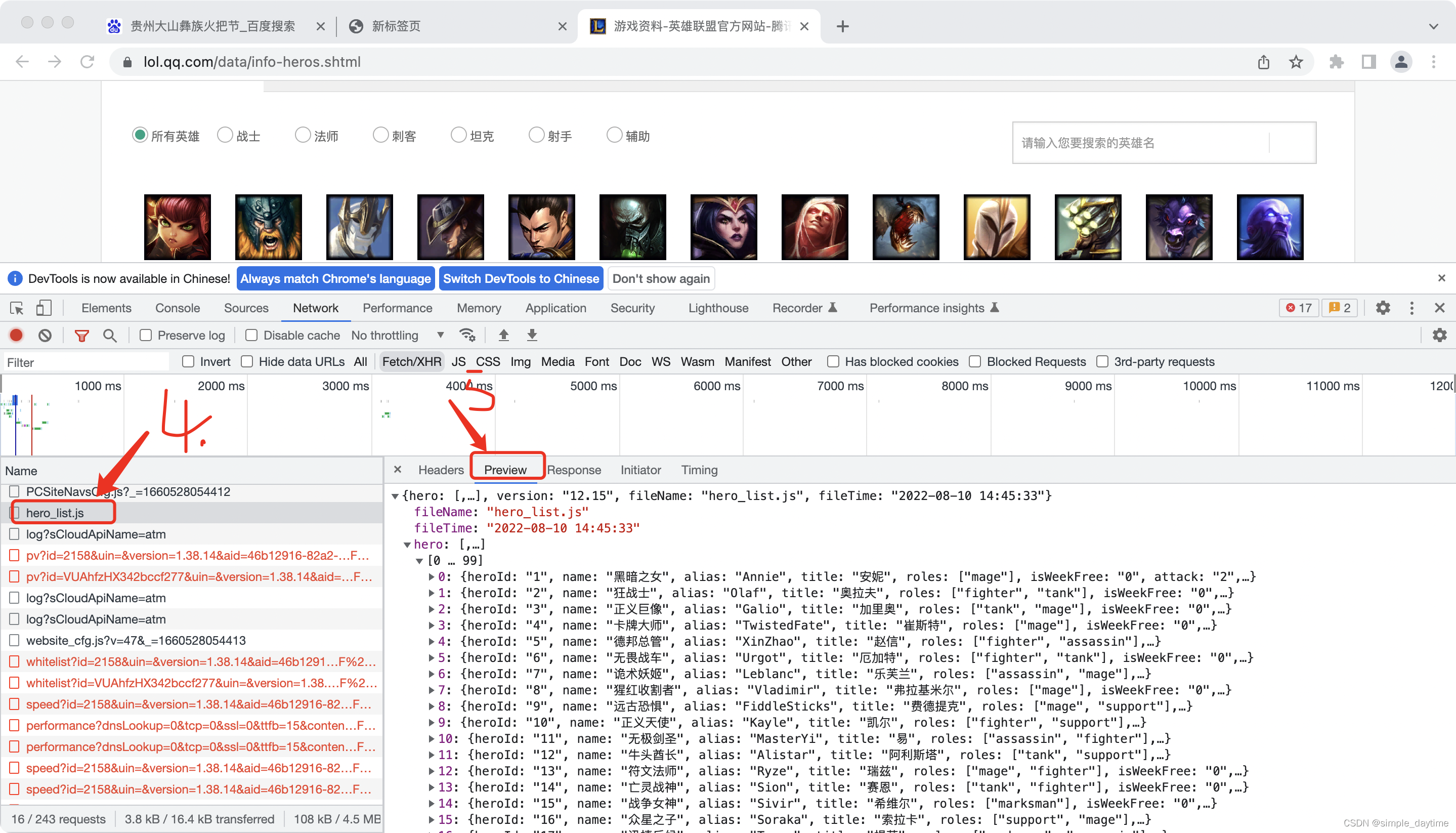Open No throttling dropdown
1456x833 pixels.
point(398,335)
